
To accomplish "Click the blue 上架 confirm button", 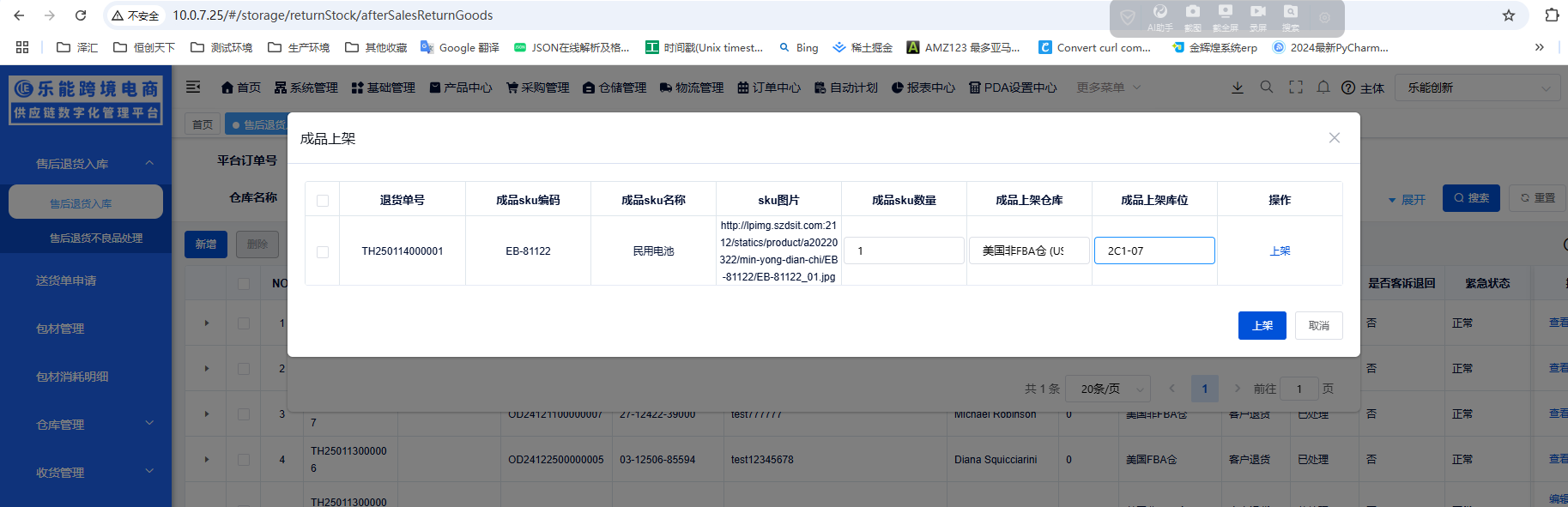I will click(1262, 326).
